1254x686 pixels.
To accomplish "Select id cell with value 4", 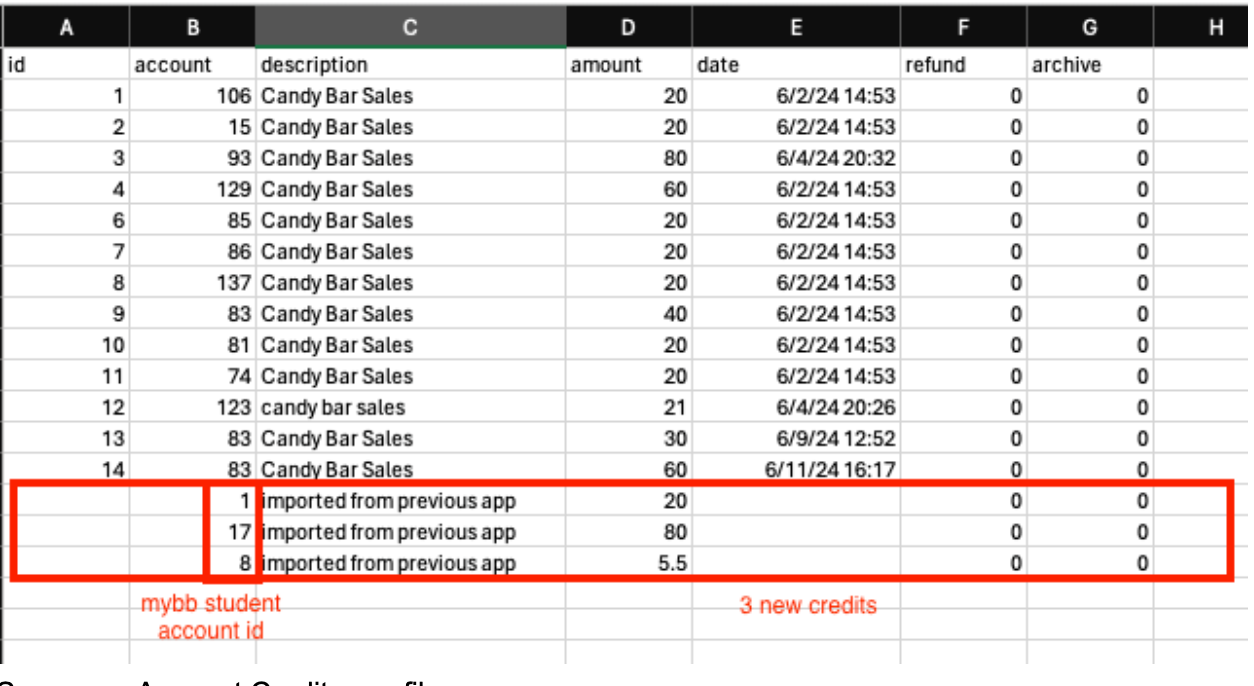I will coord(66,189).
